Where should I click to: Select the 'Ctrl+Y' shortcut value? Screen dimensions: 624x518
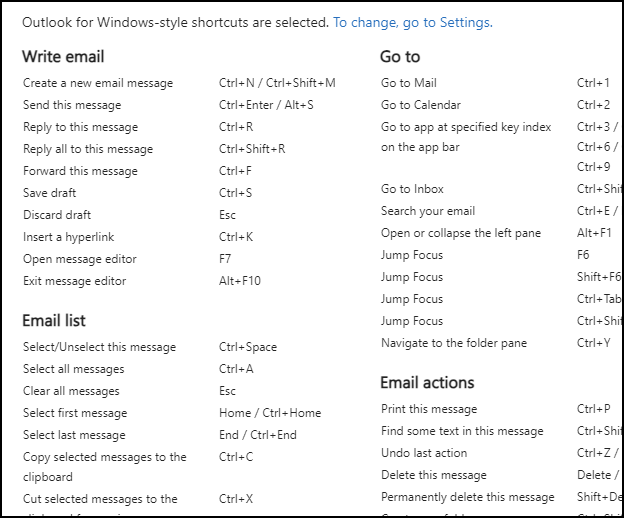tap(593, 343)
